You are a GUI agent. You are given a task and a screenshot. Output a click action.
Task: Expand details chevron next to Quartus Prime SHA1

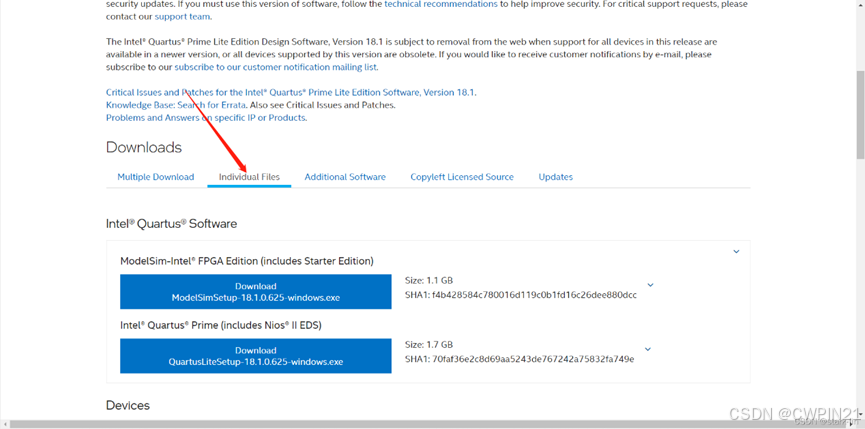648,349
